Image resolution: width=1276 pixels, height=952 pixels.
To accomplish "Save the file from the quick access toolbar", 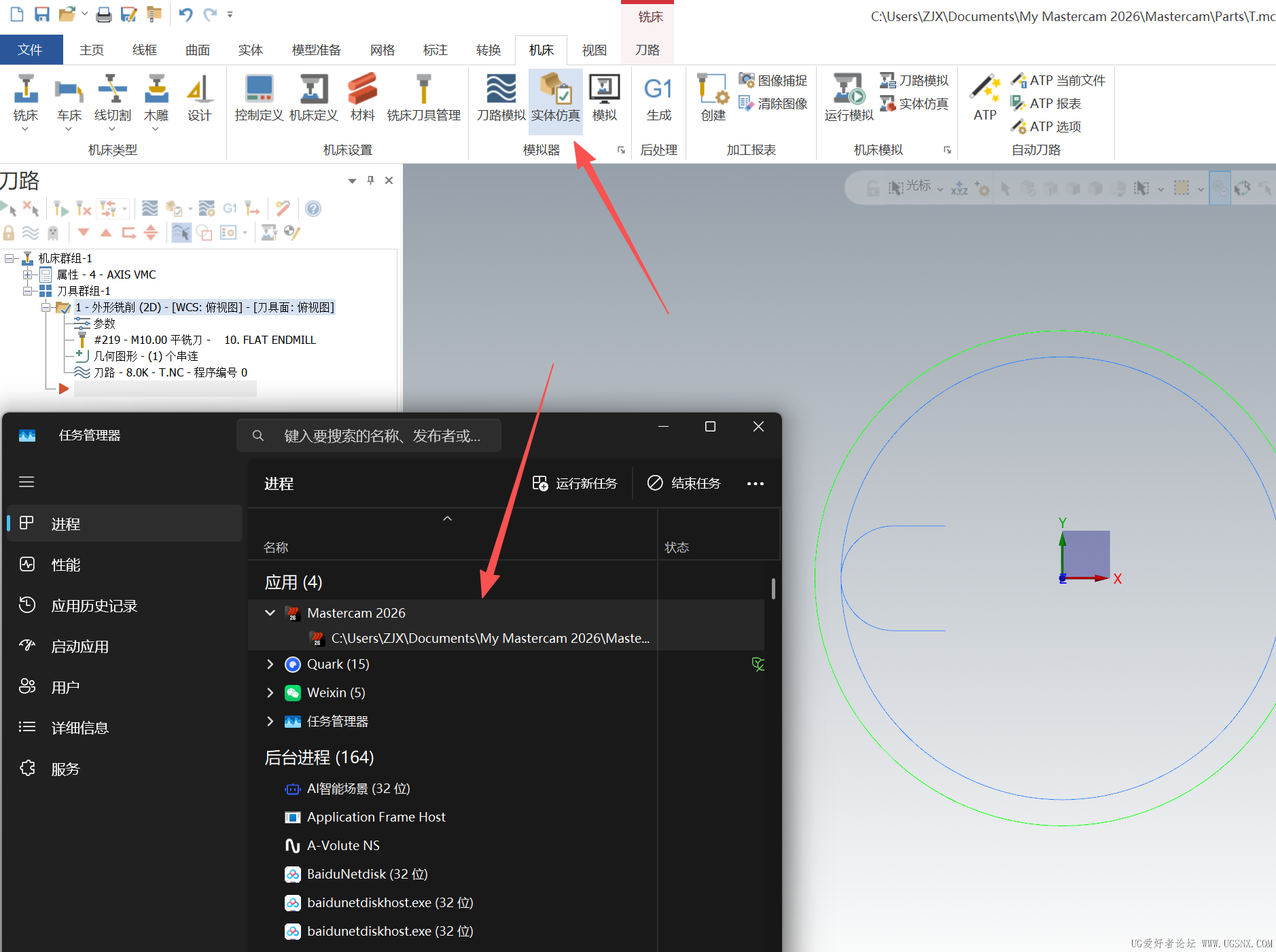I will 42,14.
